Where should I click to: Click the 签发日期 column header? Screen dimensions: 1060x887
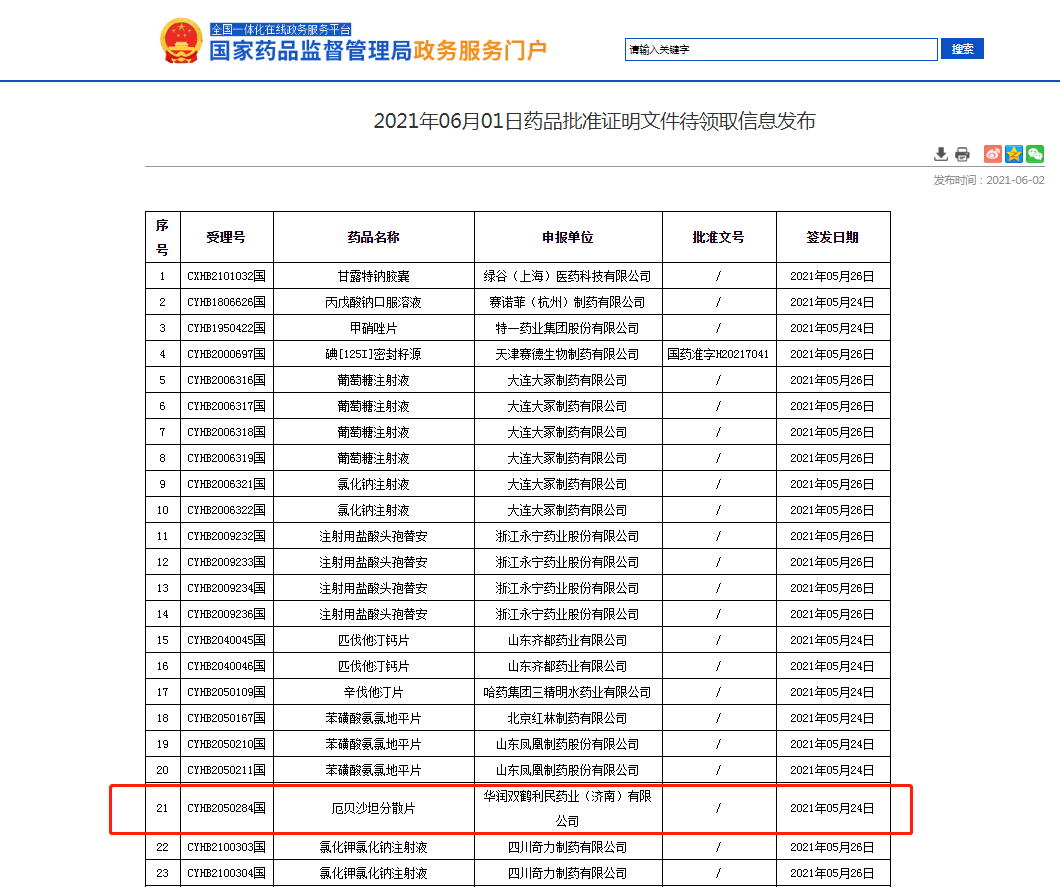[832, 237]
